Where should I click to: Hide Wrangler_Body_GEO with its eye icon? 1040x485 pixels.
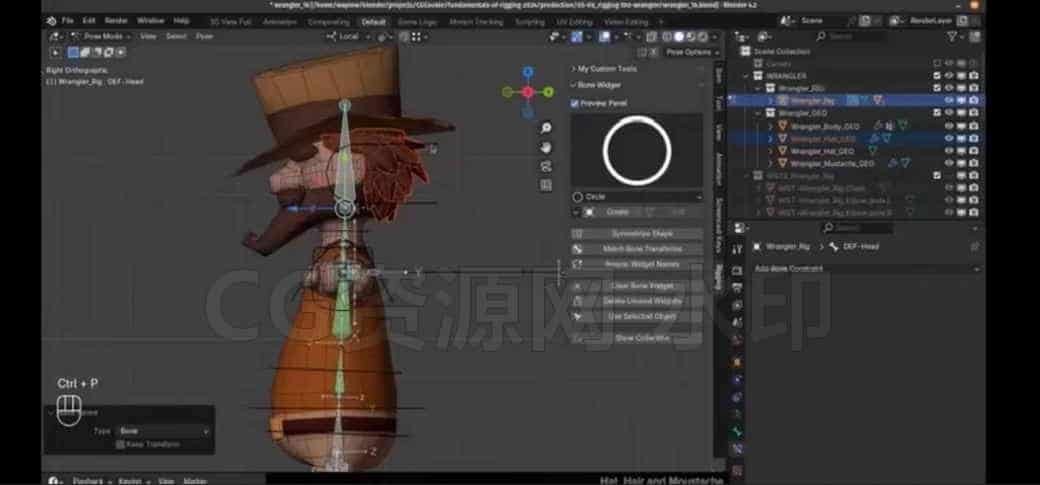point(949,126)
